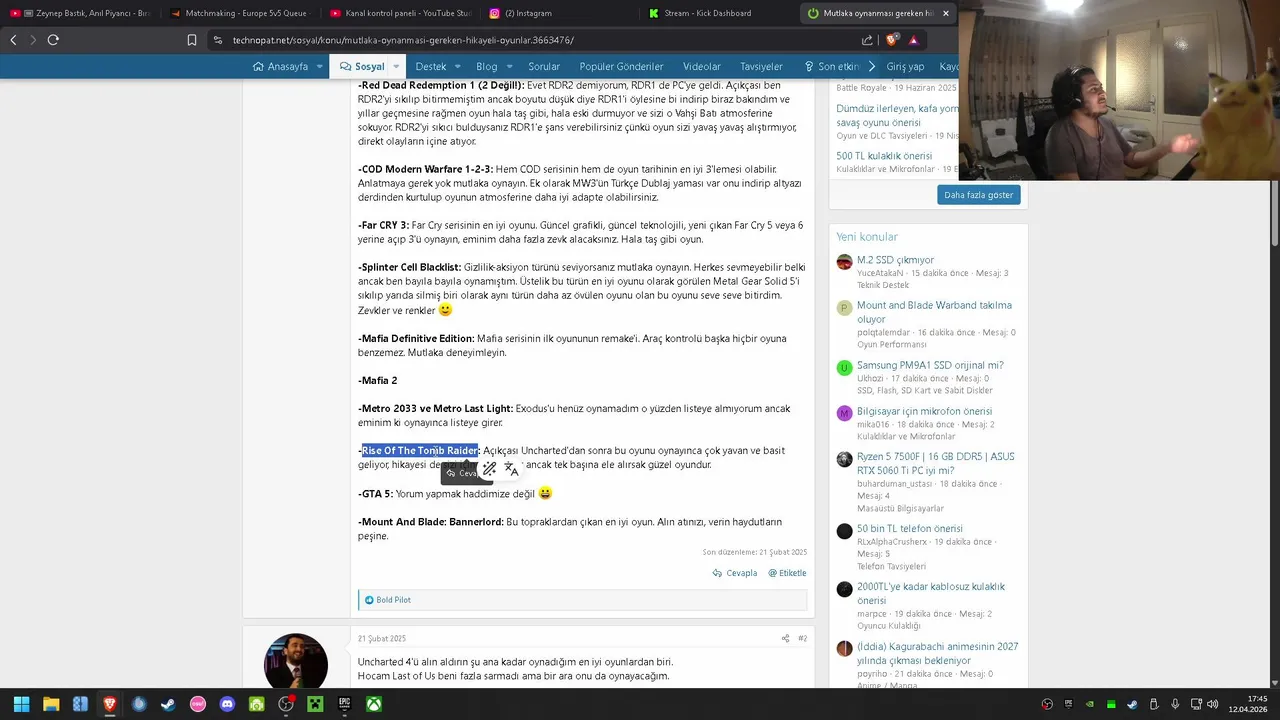The image size is (1280, 720).
Task: Open Samsung PM9A1 SSD orijinal mi topic
Action: pos(930,365)
